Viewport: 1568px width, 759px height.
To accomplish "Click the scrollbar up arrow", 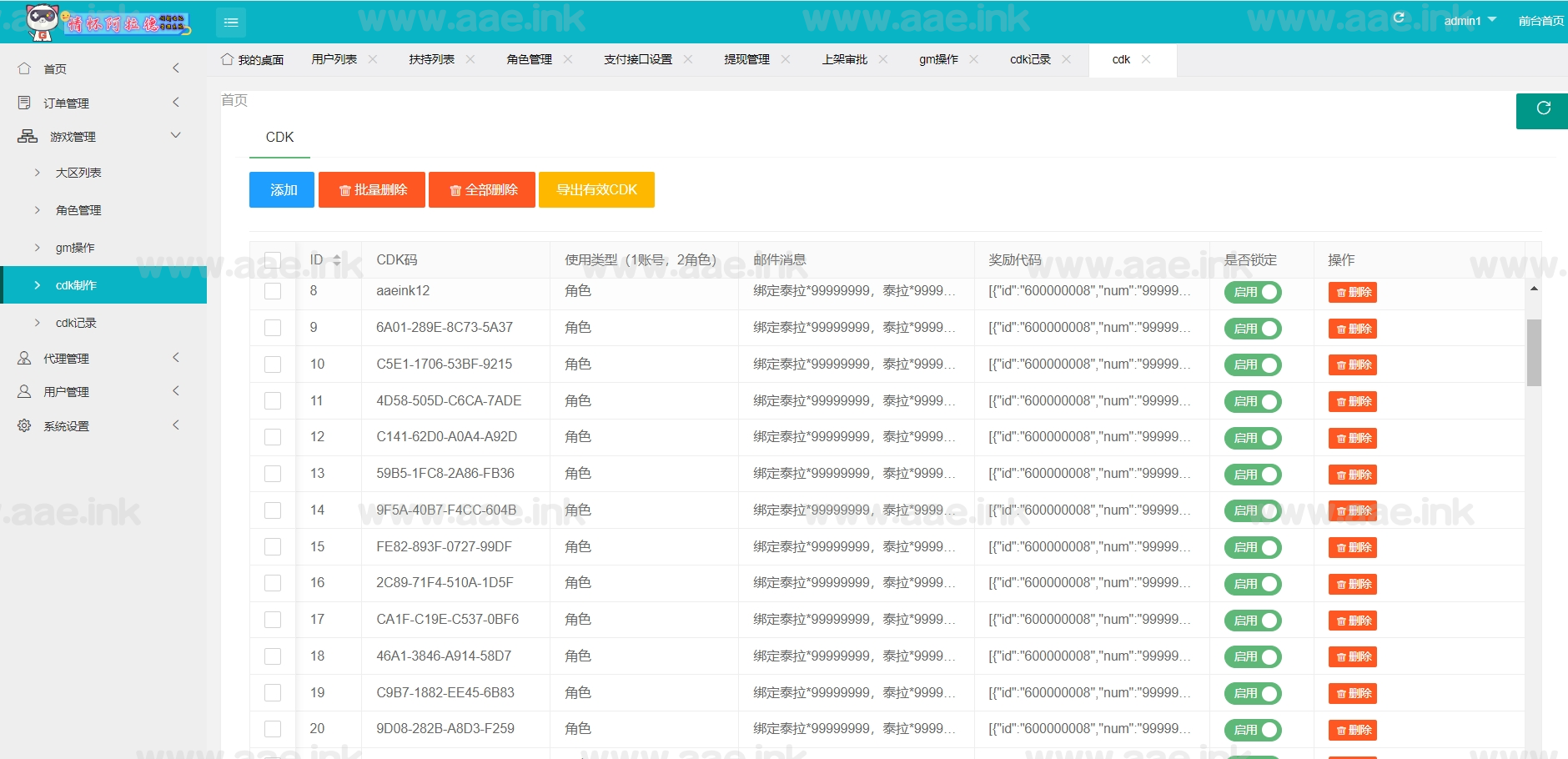I will click(1534, 289).
